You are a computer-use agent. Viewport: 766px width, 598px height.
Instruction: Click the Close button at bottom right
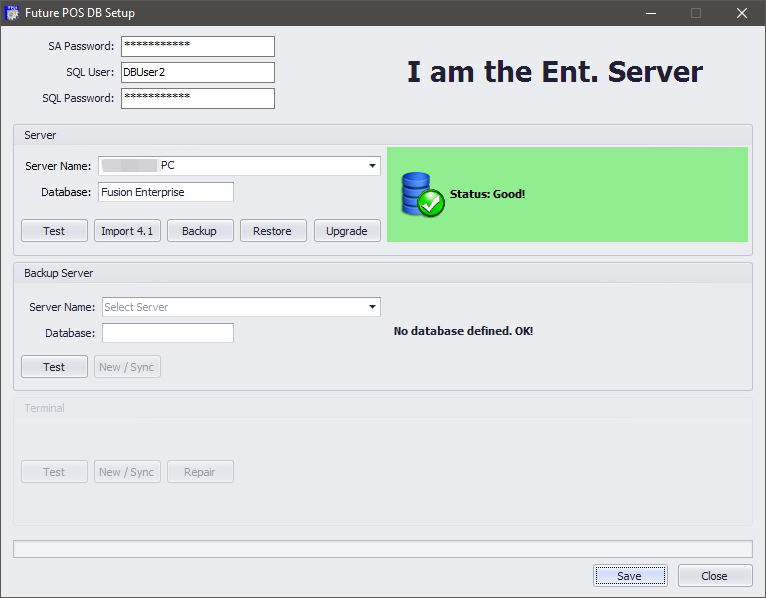point(714,576)
